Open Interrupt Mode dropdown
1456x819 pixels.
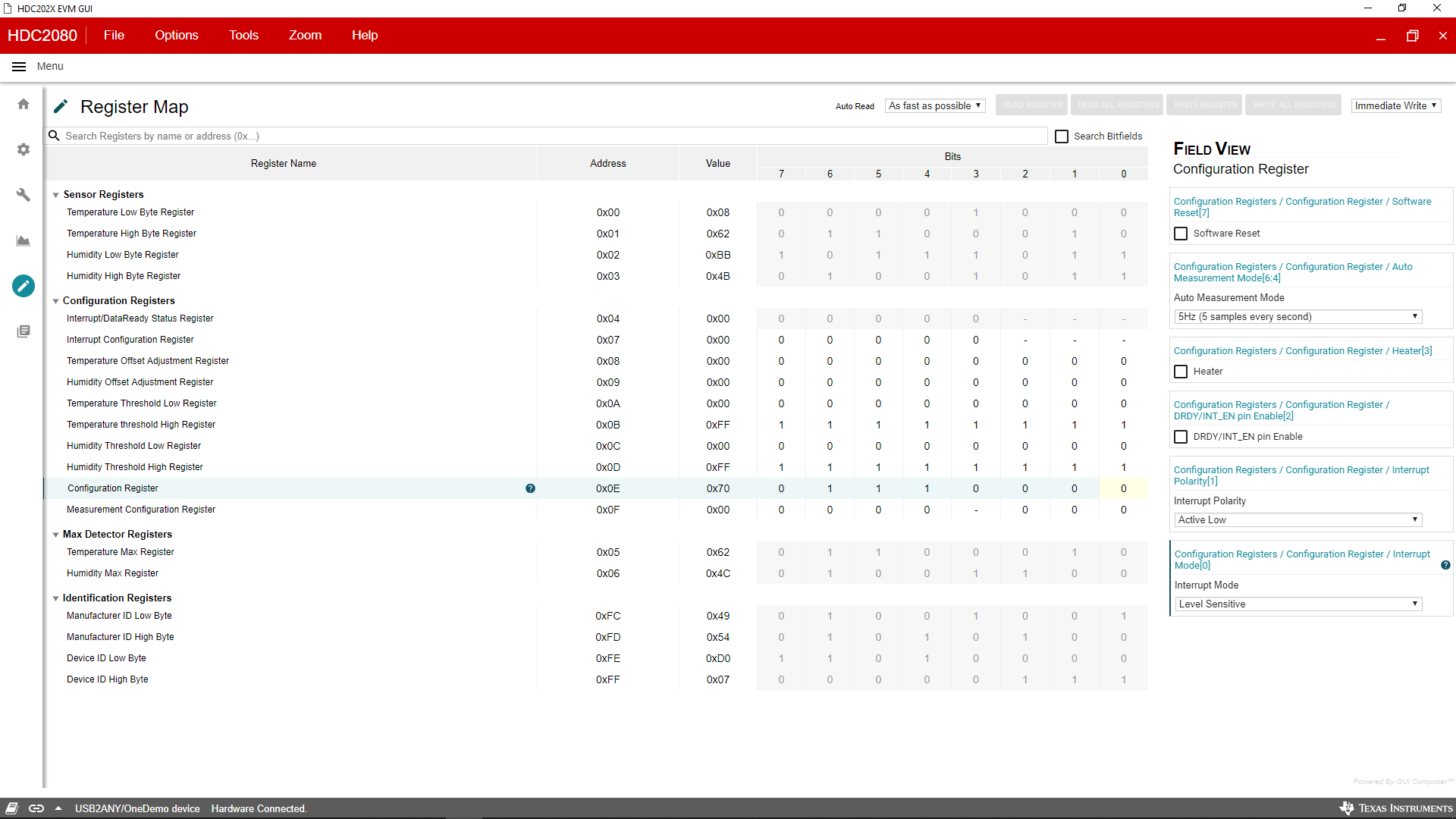click(1298, 604)
